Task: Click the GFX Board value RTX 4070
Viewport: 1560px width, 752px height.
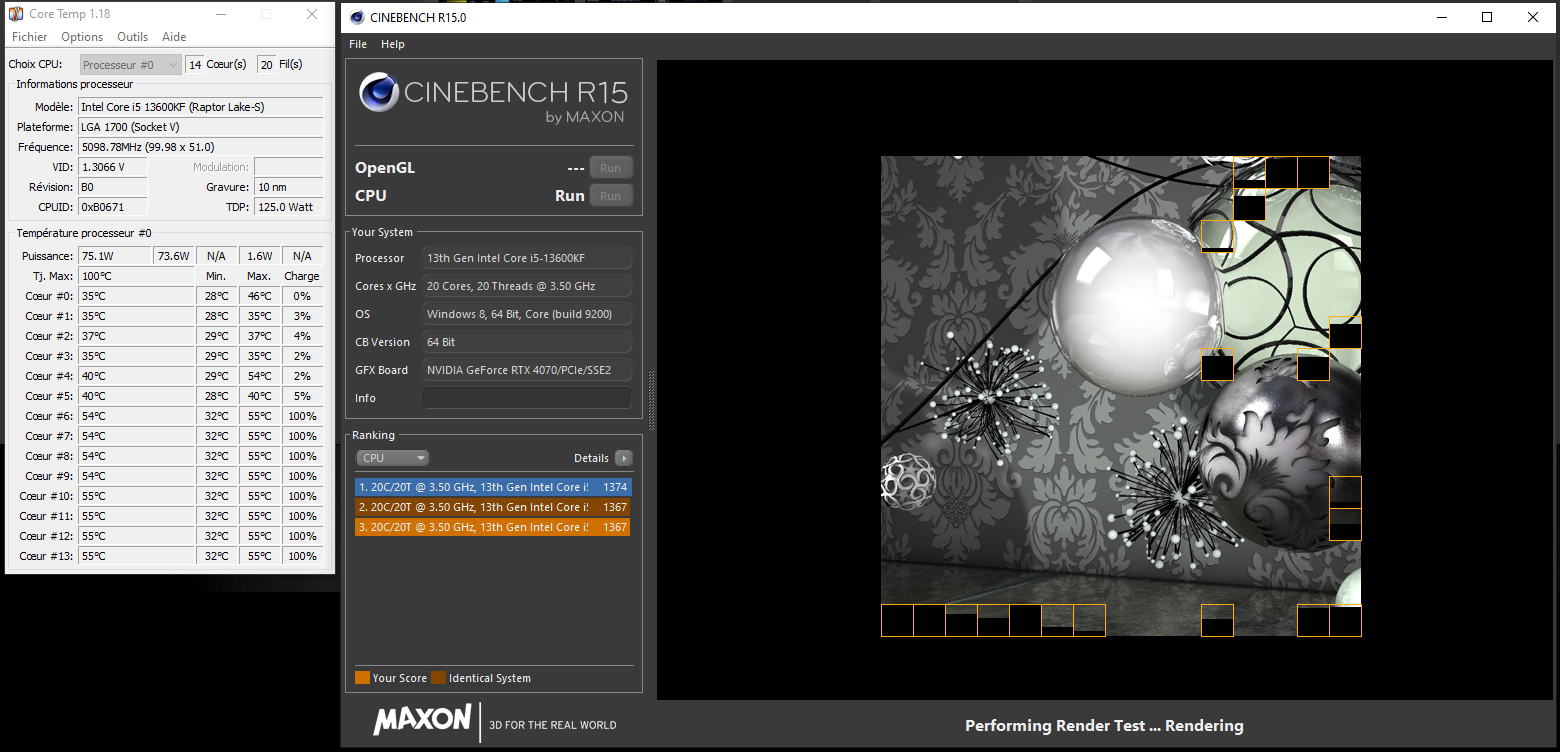Action: tap(527, 370)
